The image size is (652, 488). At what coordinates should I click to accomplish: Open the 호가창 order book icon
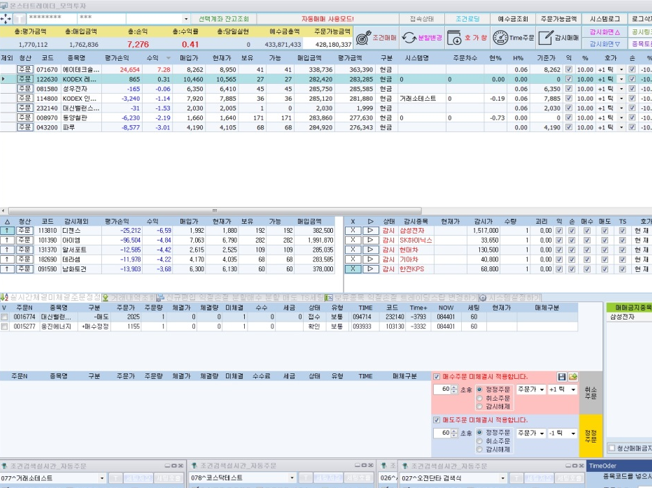[453, 38]
